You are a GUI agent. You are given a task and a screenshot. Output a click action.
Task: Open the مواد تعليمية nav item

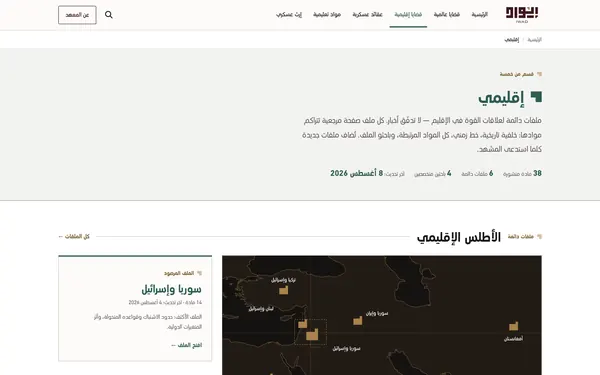(327, 15)
